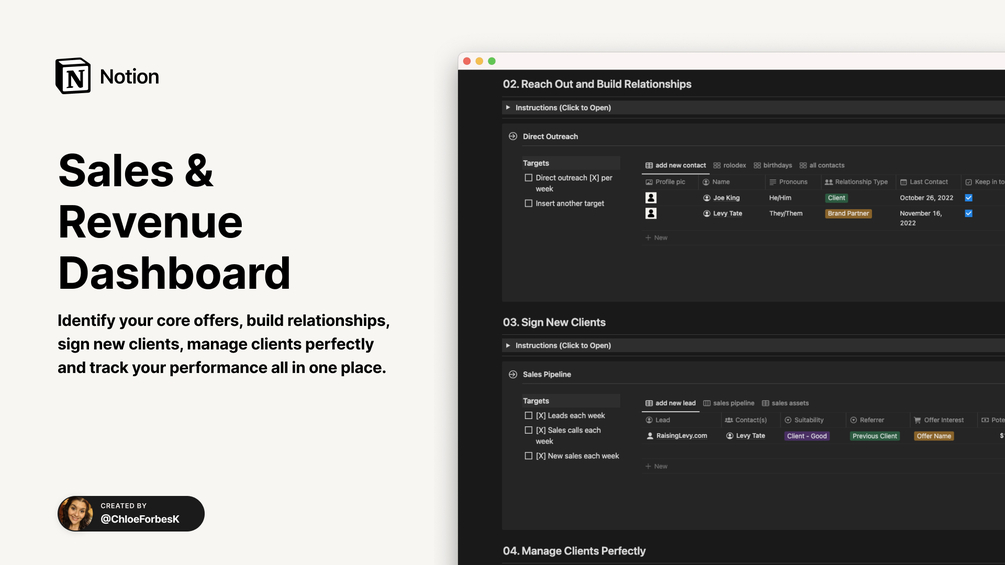
Task: Click the 02. Reach Out and Build Relationships heading
Action: (597, 84)
